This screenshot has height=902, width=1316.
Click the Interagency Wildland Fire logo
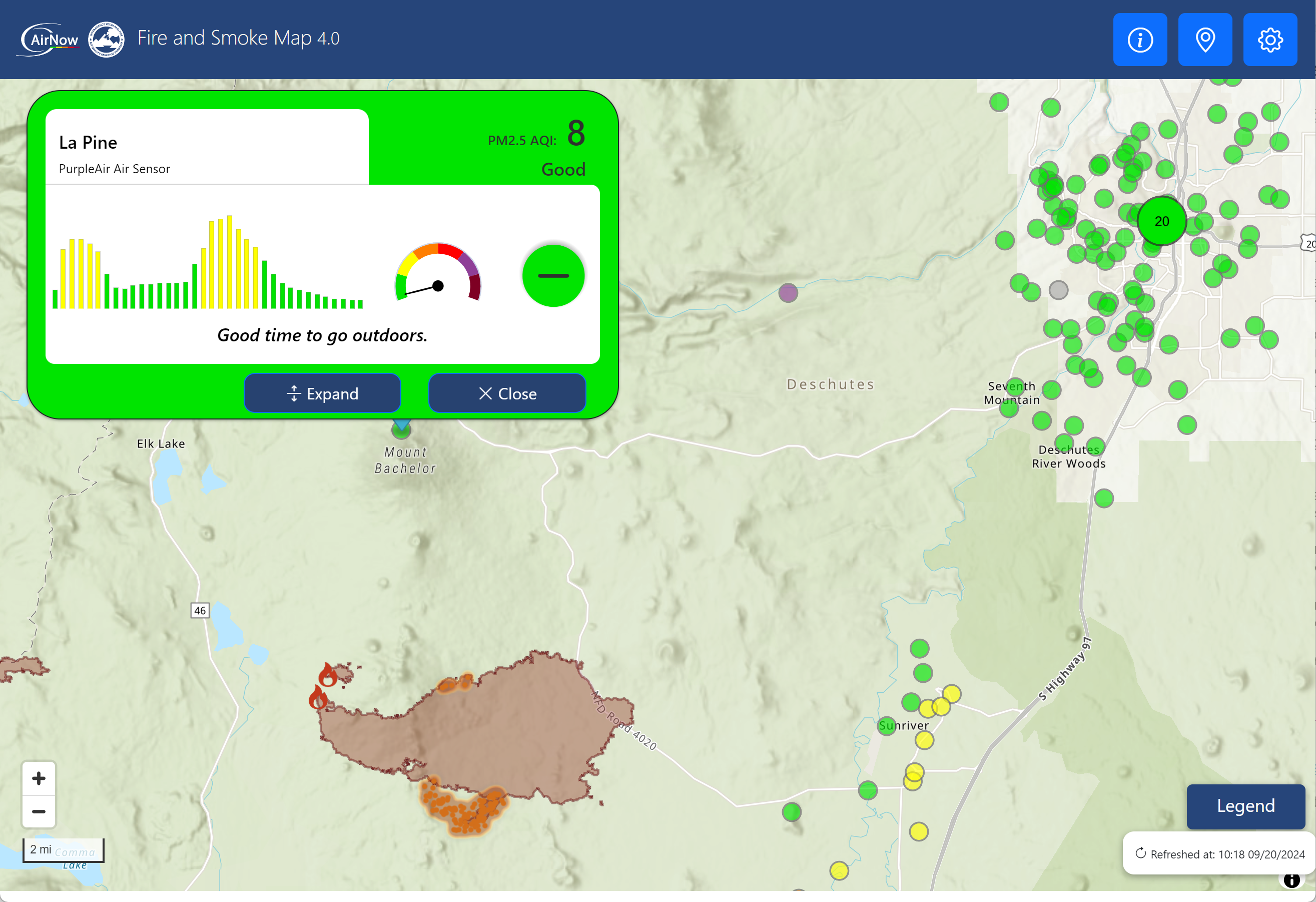pos(106,39)
